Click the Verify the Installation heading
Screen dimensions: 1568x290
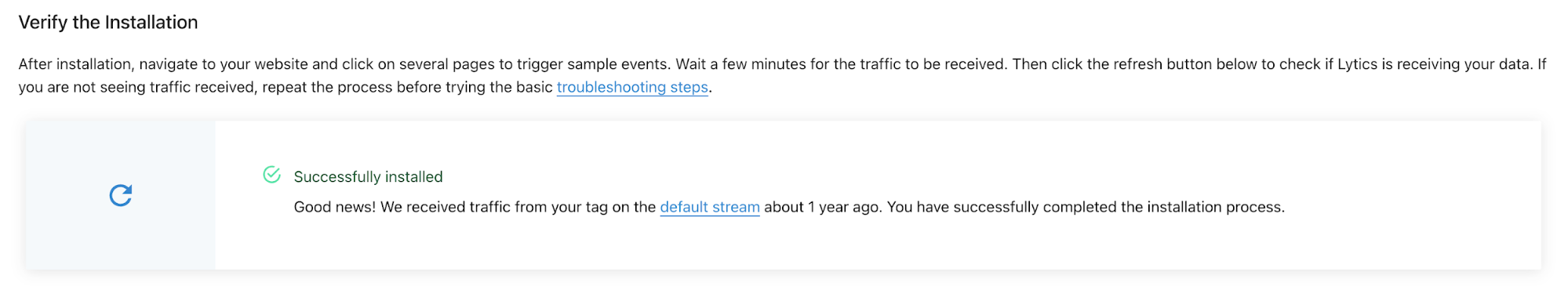[x=108, y=22]
